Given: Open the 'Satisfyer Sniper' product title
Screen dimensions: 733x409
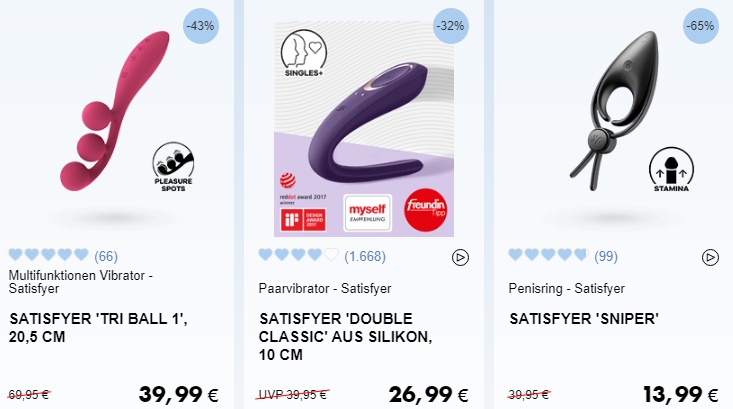Looking at the screenshot, I should [584, 319].
